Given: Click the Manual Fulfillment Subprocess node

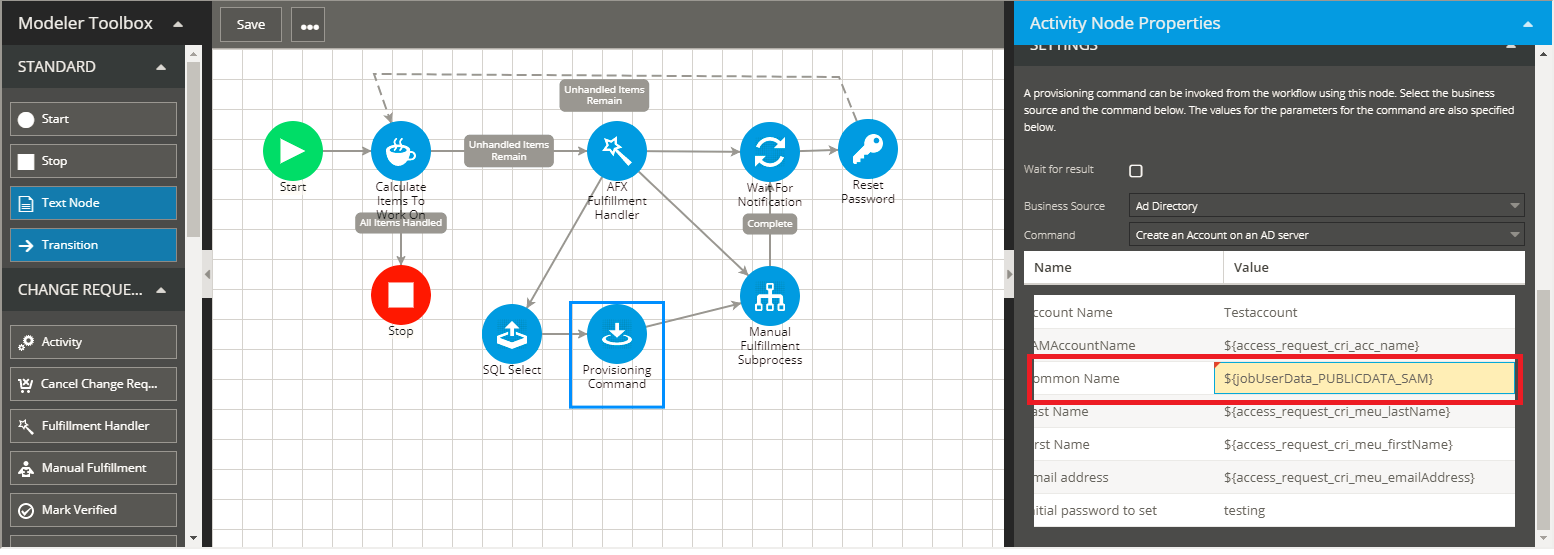Looking at the screenshot, I should [x=769, y=296].
